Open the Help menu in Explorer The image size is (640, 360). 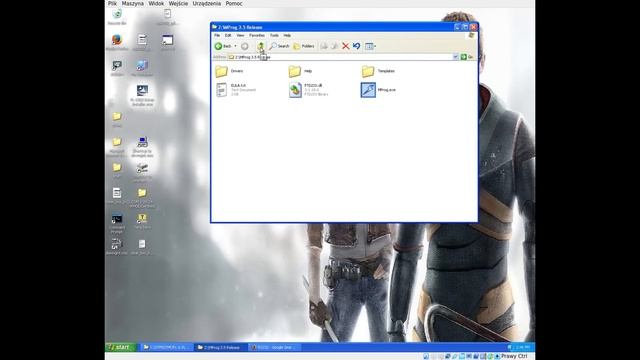tap(287, 36)
